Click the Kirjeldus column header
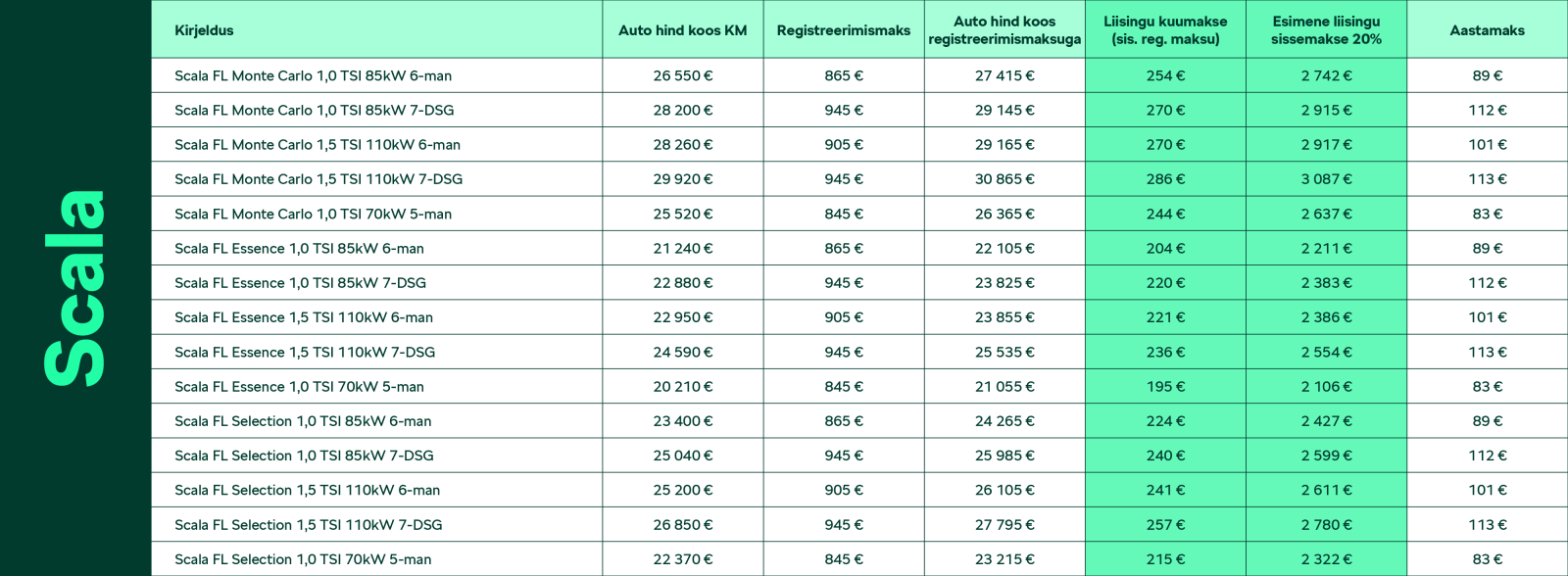 pos(204,30)
